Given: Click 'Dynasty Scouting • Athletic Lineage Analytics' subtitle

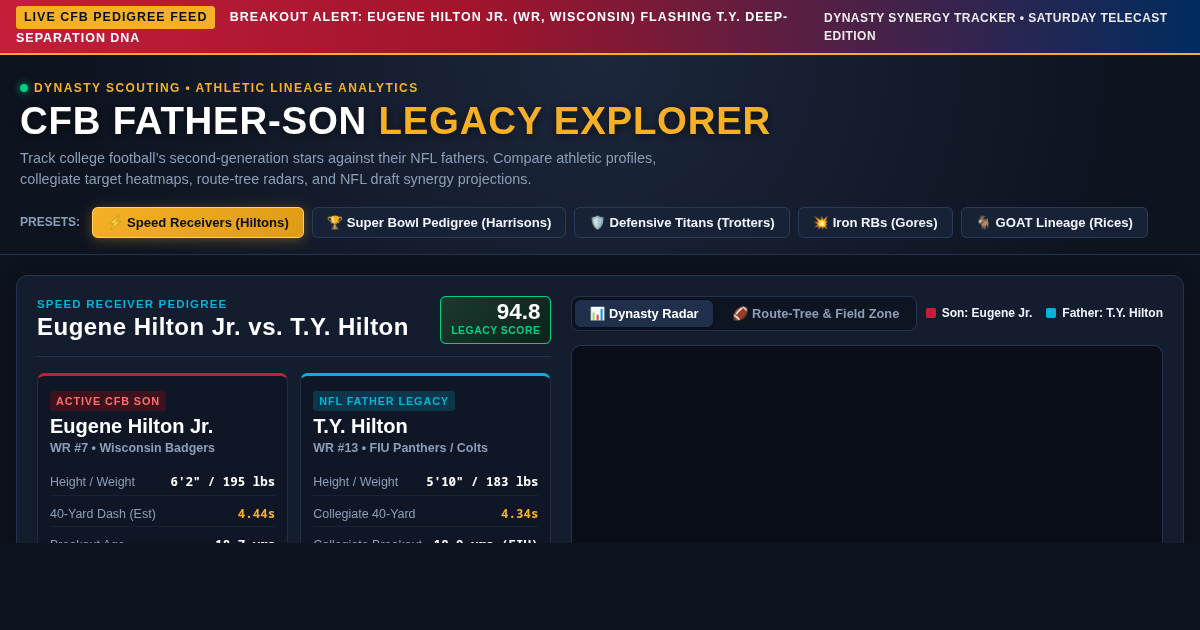Looking at the screenshot, I should coord(226,88).
